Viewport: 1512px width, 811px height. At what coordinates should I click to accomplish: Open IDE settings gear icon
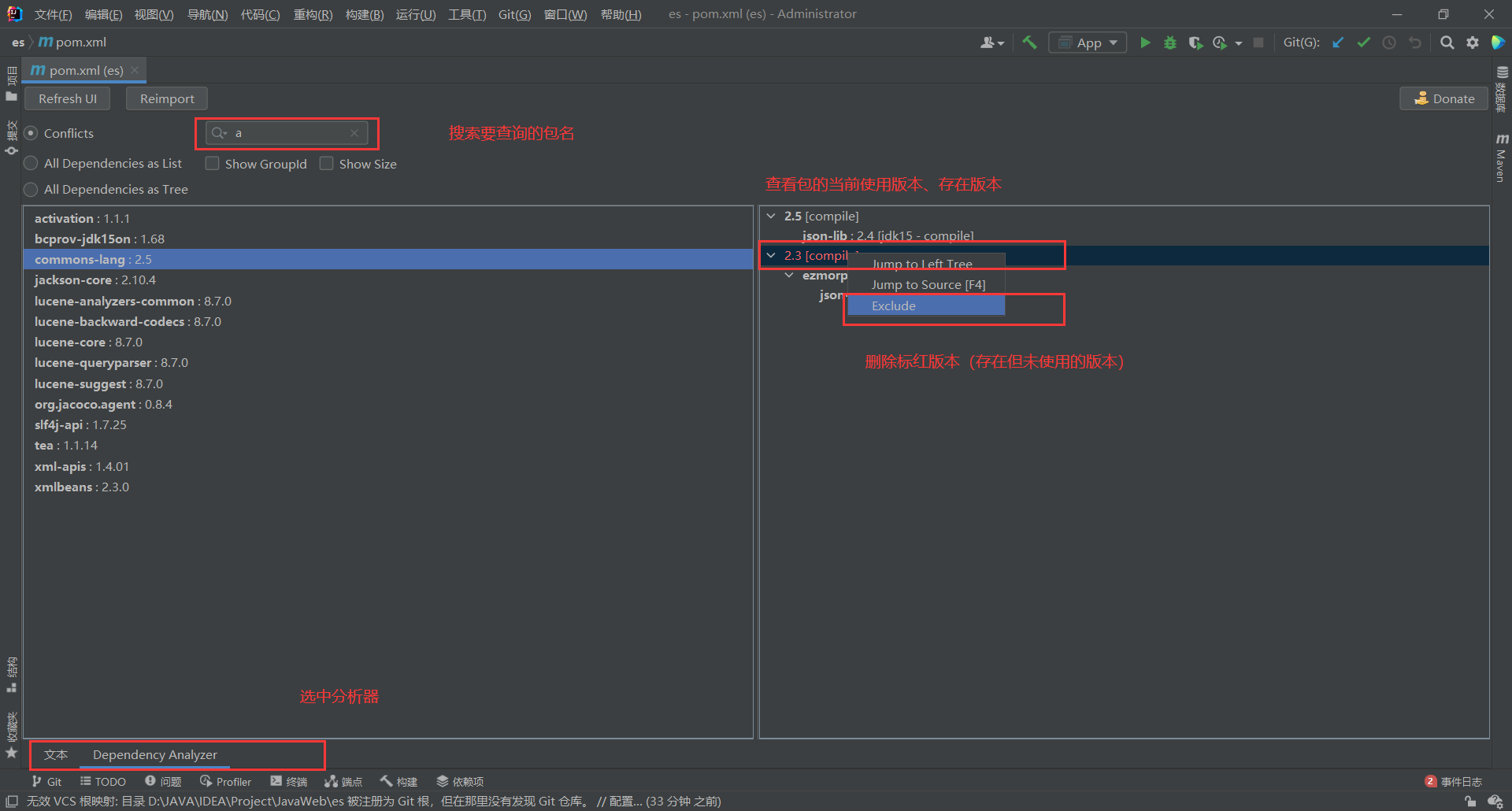click(1473, 43)
